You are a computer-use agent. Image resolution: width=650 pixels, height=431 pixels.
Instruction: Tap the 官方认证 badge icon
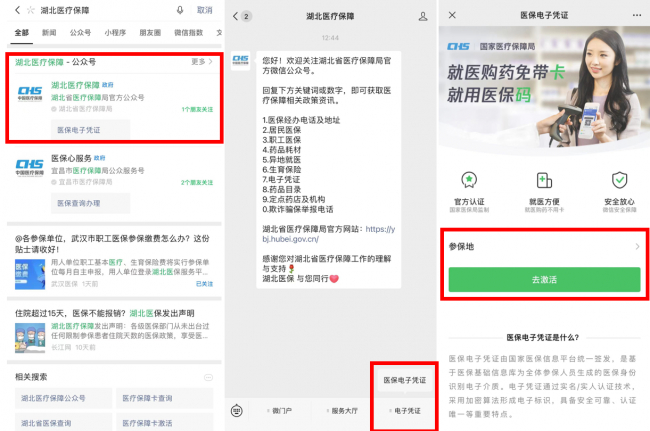469,180
